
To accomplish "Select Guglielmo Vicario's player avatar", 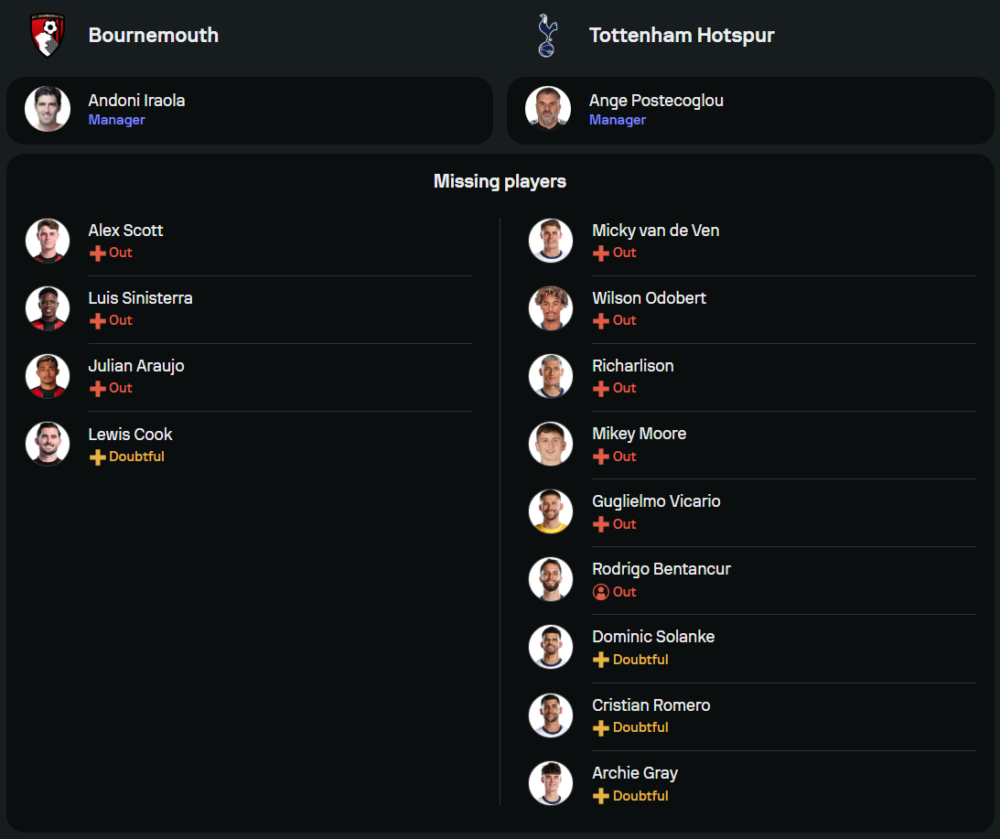I will 550,511.
